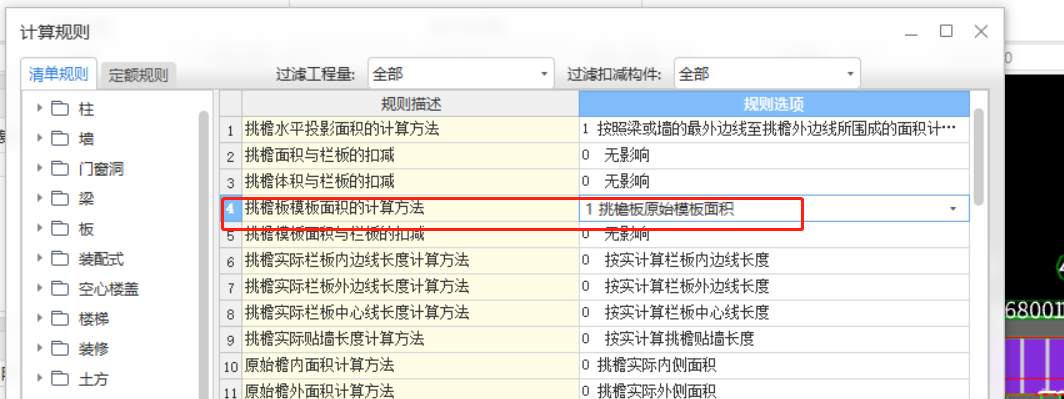
Task: Click the component tree vertical scrollbar
Action: (x=204, y=254)
